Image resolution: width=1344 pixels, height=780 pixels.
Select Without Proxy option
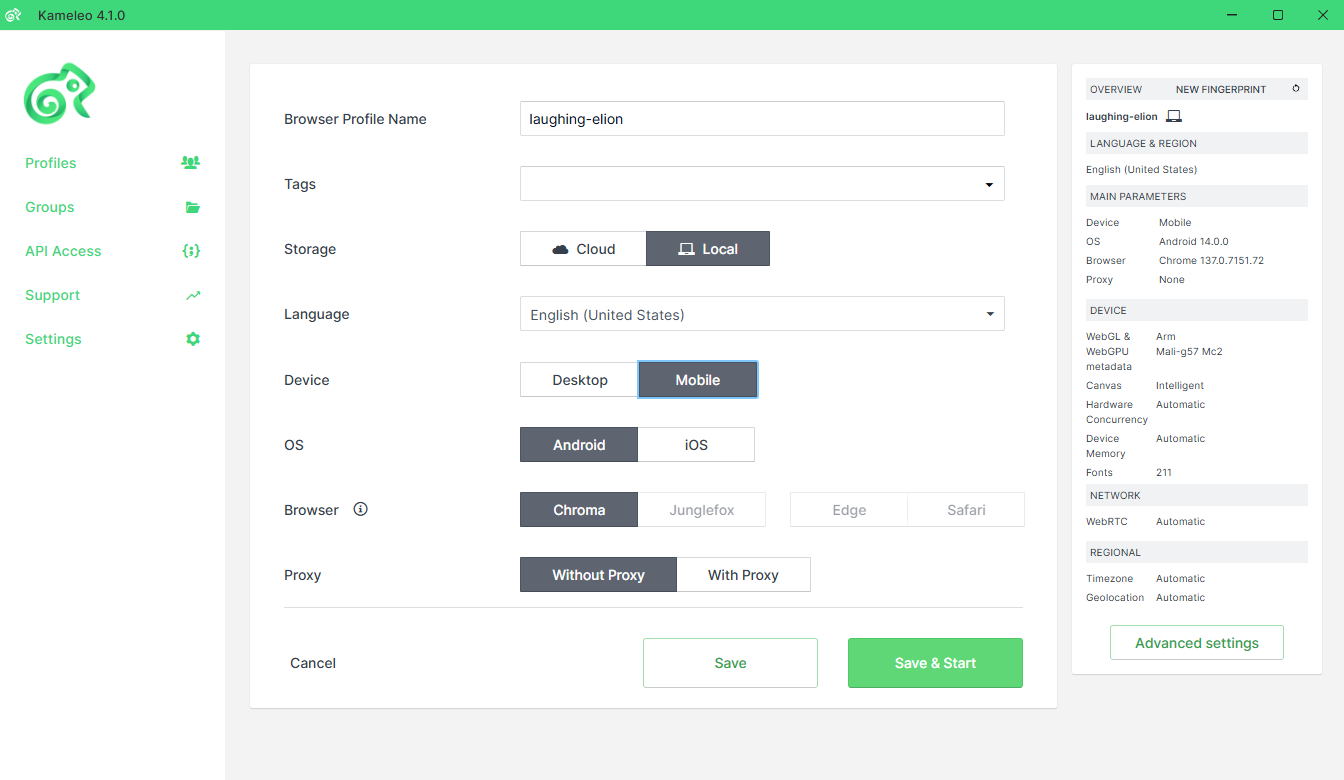[598, 575]
